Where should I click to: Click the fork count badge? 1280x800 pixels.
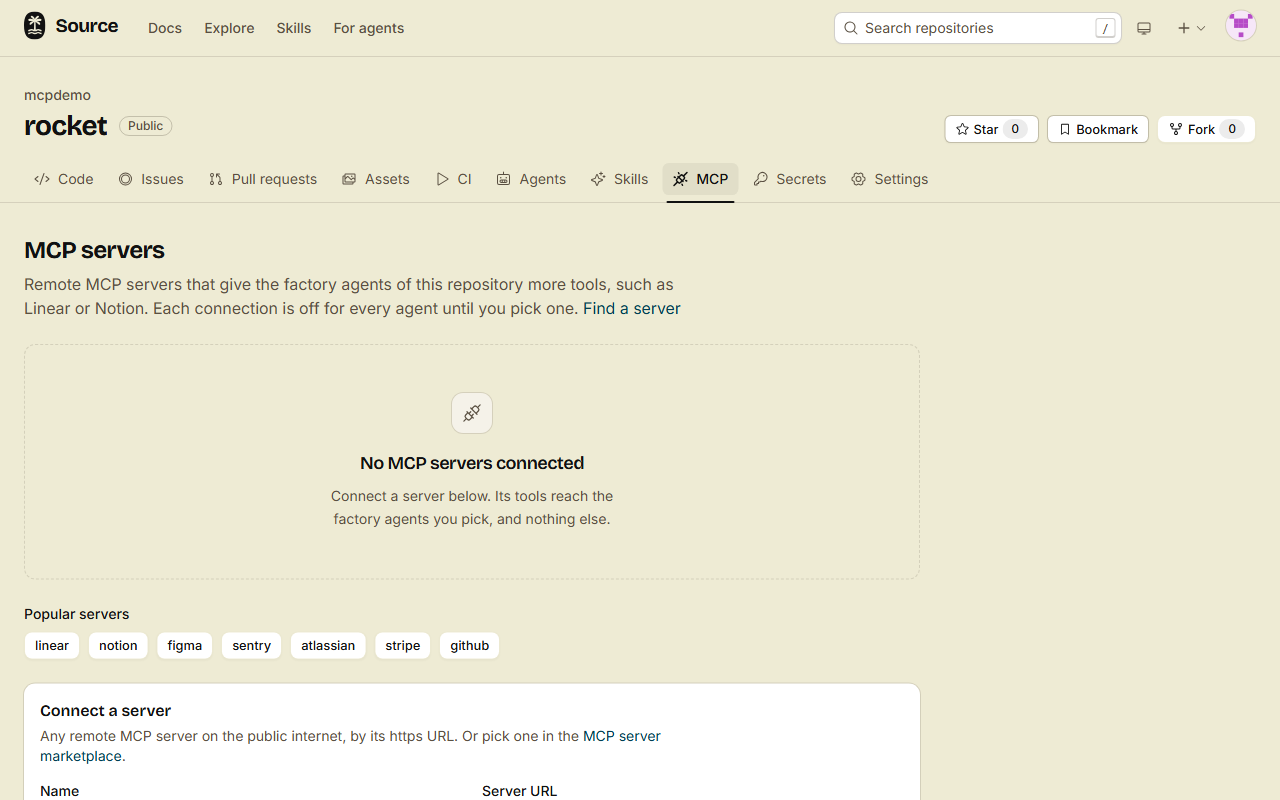[x=1232, y=129]
